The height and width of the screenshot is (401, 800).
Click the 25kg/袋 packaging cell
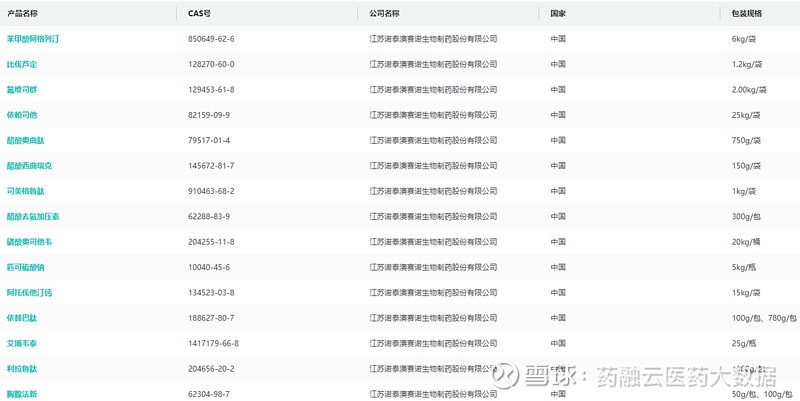pos(746,115)
